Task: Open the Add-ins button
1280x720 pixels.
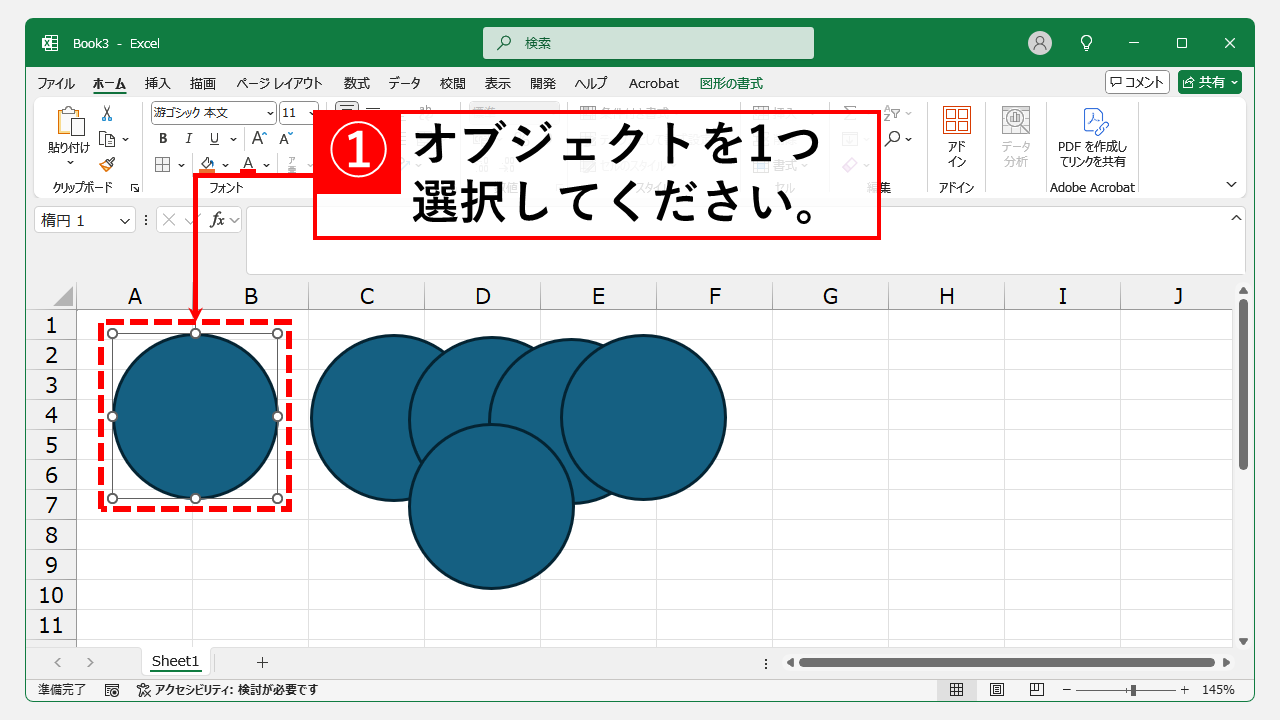Action: [x=957, y=138]
